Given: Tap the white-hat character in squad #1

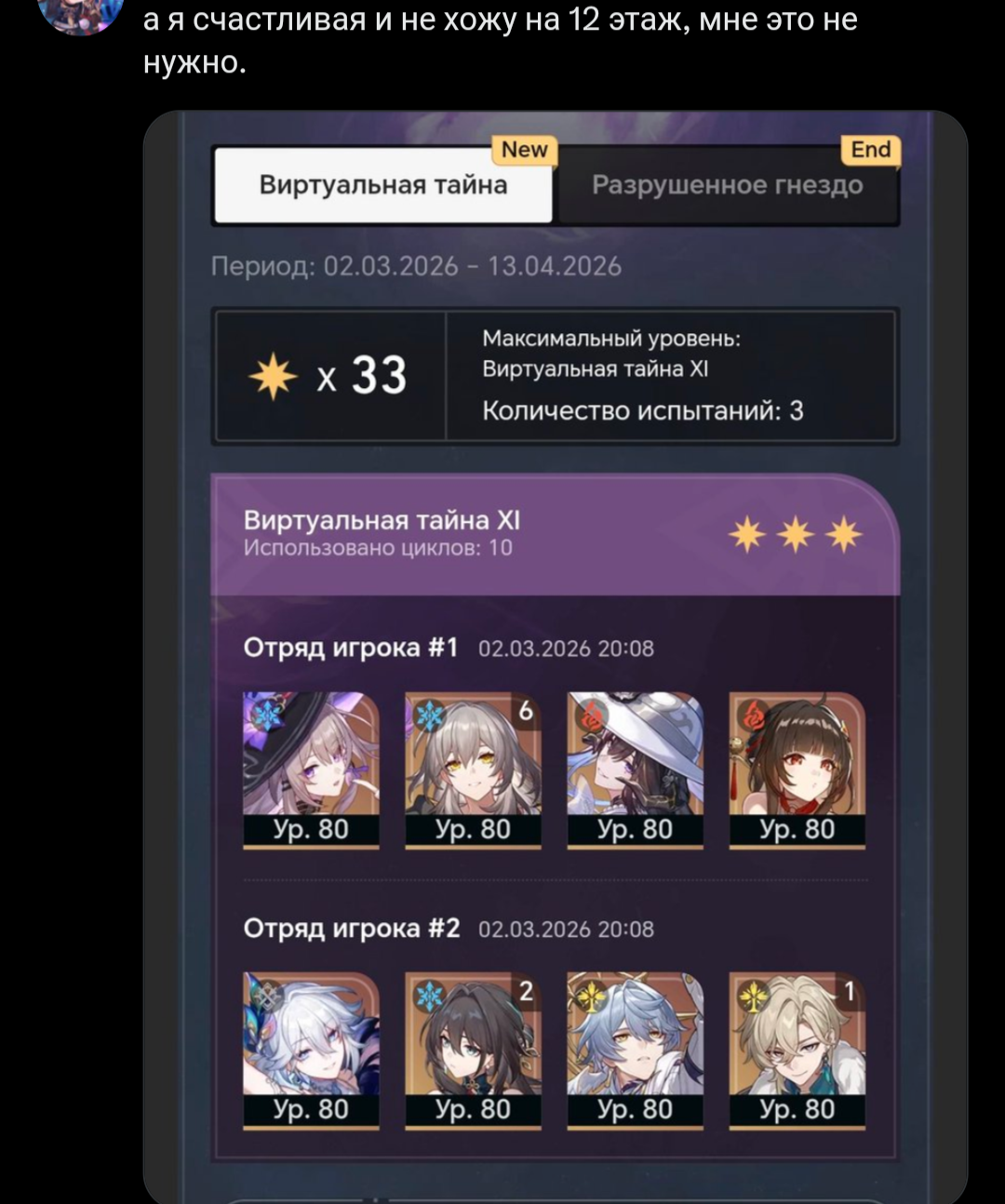Looking at the screenshot, I should coord(635,769).
